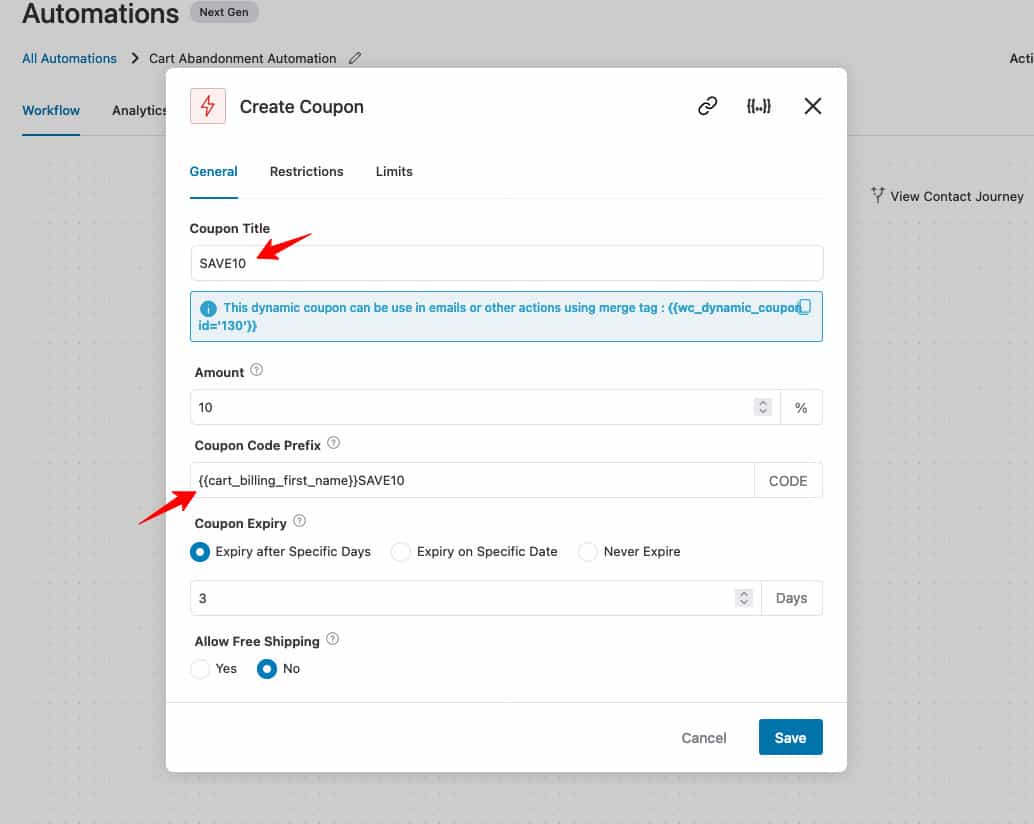This screenshot has width=1034, height=824.
Task: Switch to the Analytics tab
Action: (139, 110)
